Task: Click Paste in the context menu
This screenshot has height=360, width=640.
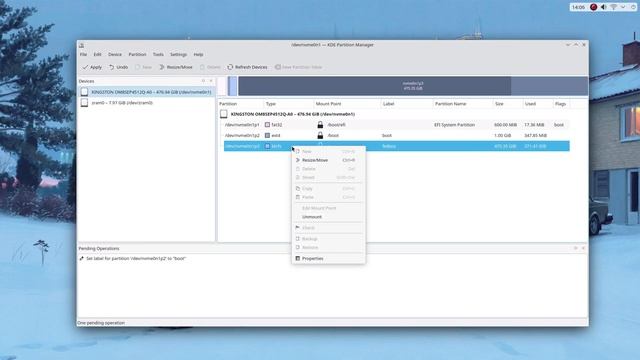Action: [329, 197]
